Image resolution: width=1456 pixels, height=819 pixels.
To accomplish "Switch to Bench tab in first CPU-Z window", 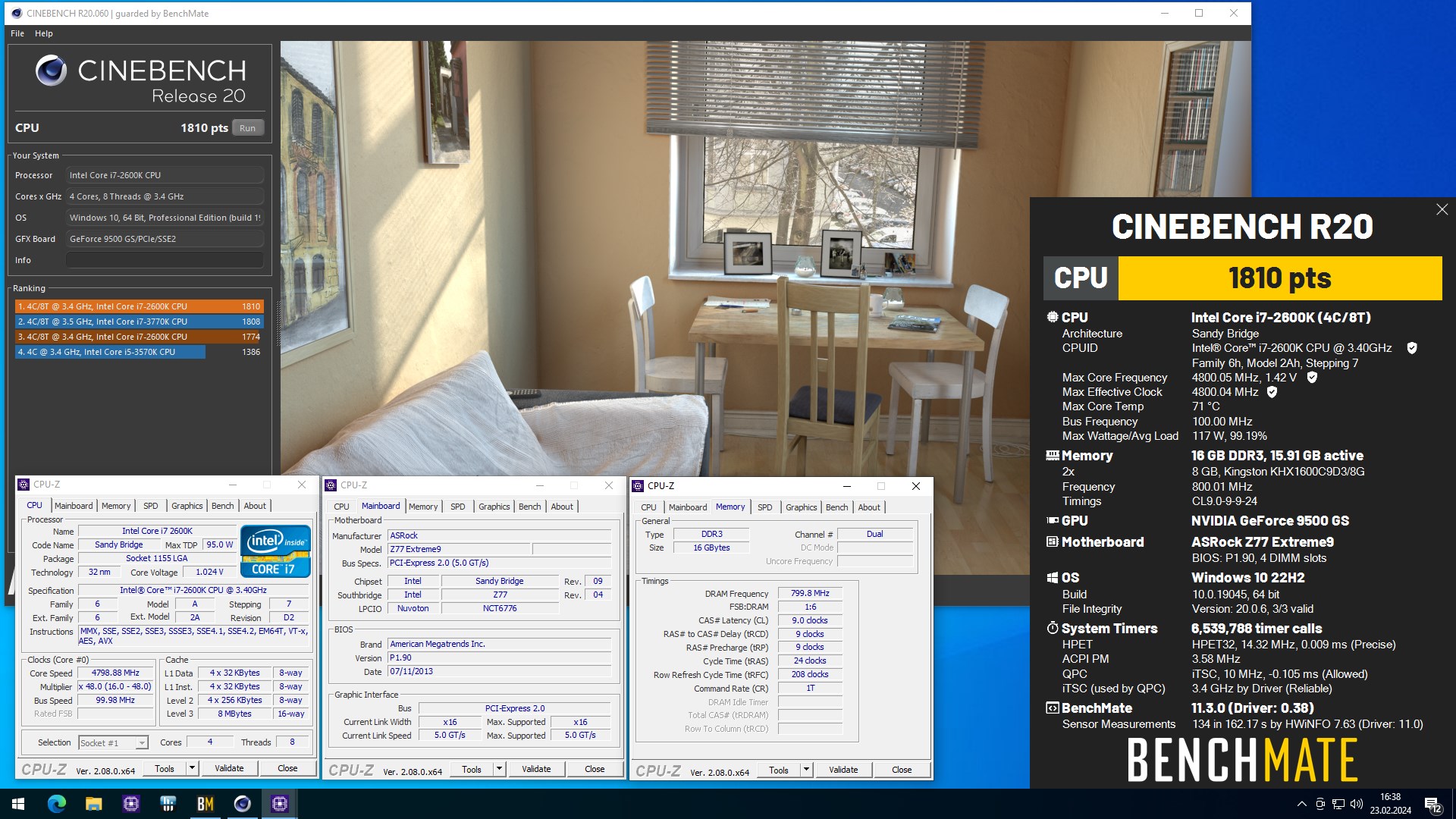I will (x=222, y=506).
